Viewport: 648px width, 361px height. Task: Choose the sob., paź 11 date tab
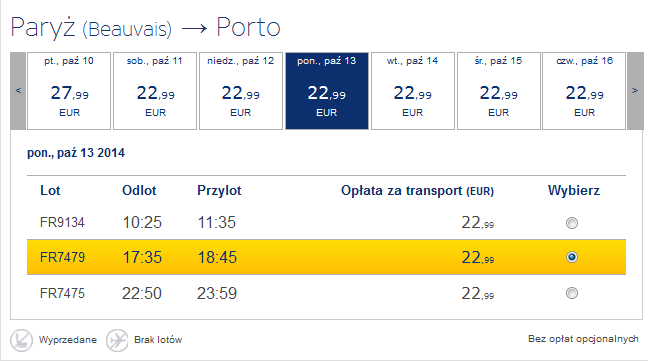[155, 91]
